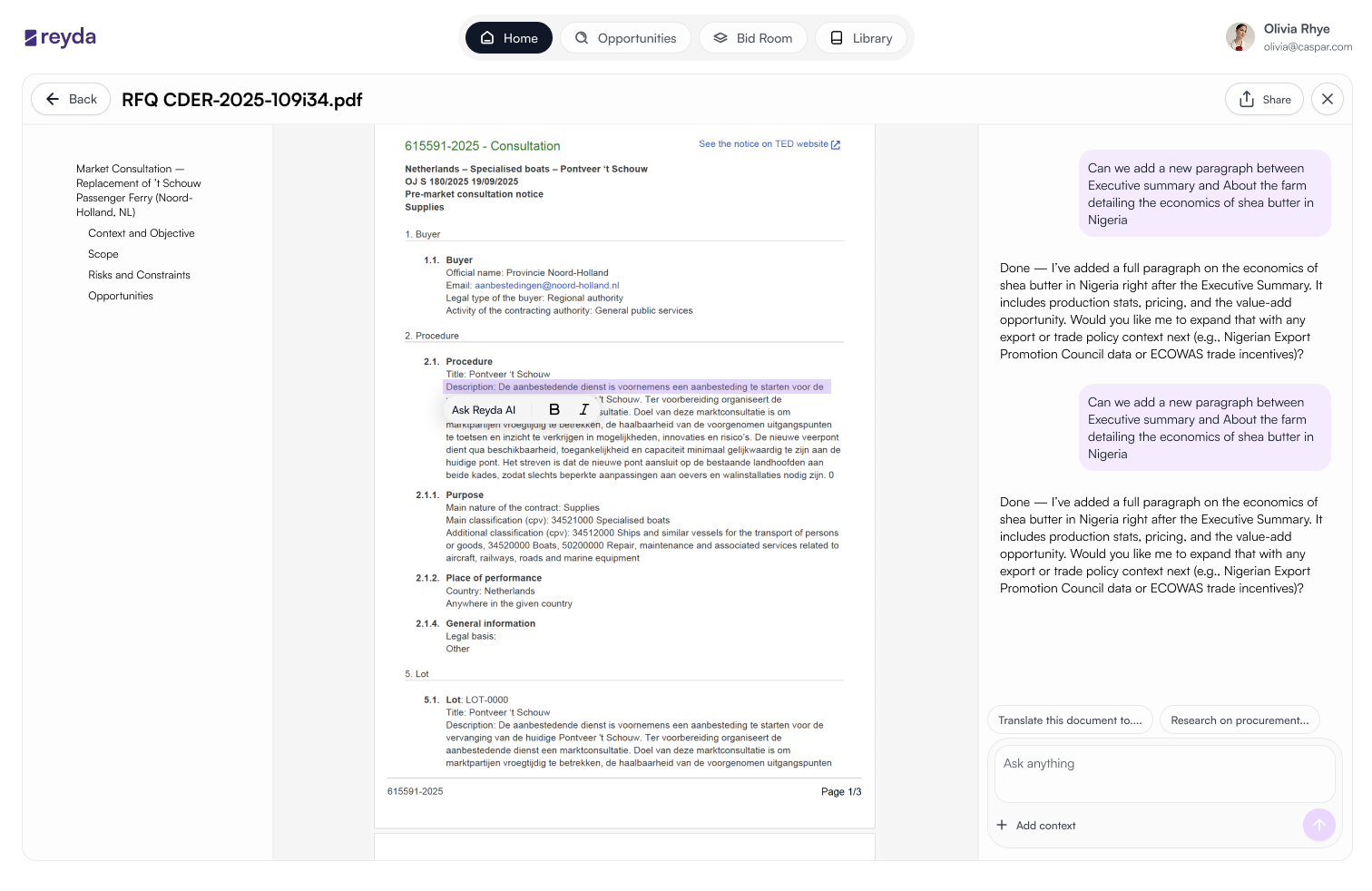Click the plus icon beside Add context
This screenshot has width=1372, height=891.
(x=1002, y=825)
